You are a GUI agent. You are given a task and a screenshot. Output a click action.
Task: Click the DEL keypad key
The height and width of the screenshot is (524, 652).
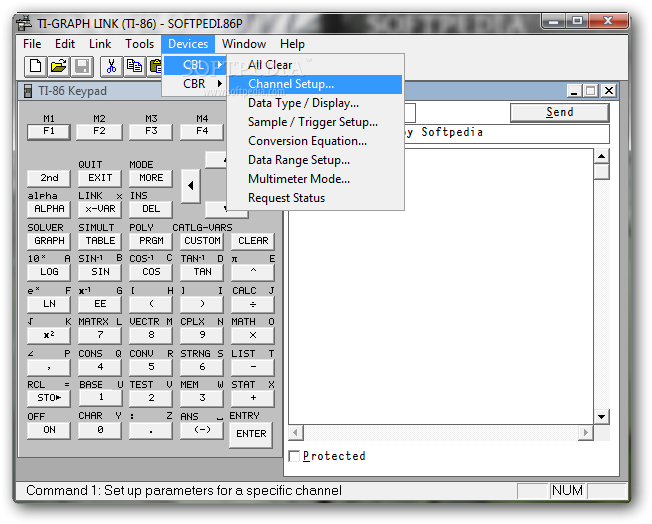click(x=151, y=209)
